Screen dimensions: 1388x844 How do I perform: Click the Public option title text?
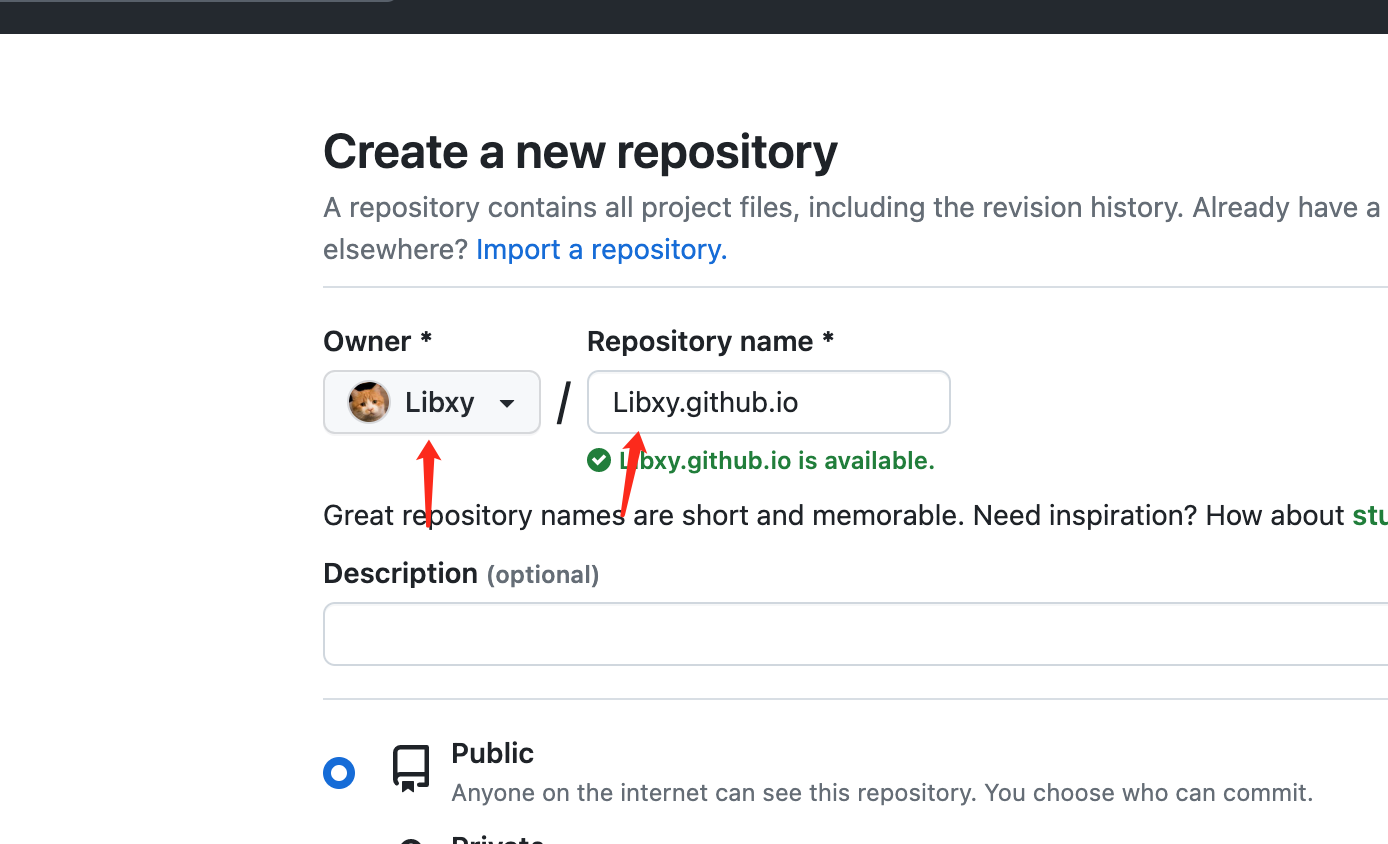coord(492,753)
